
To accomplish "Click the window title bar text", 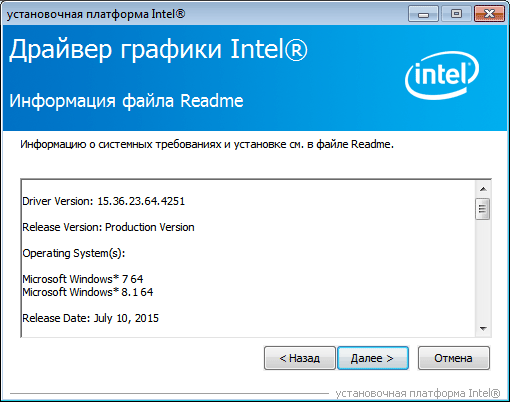I will [96, 14].
